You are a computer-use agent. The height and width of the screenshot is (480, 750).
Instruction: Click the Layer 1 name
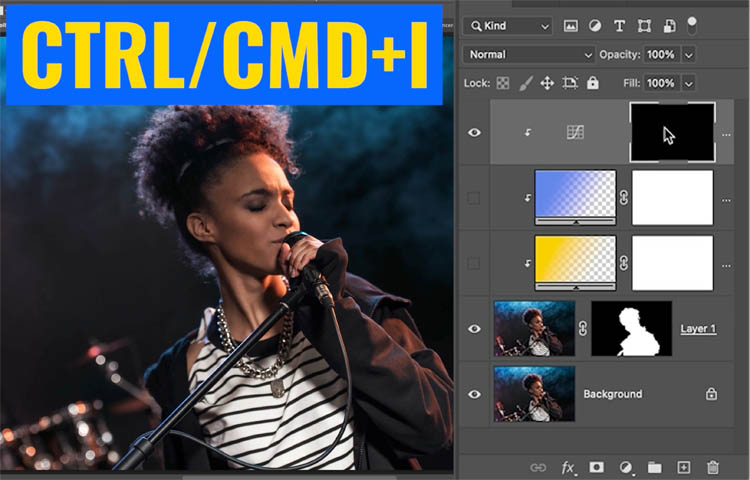click(698, 329)
